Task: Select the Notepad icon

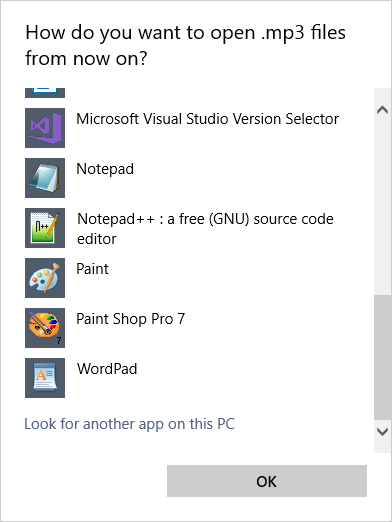Action: point(45,178)
